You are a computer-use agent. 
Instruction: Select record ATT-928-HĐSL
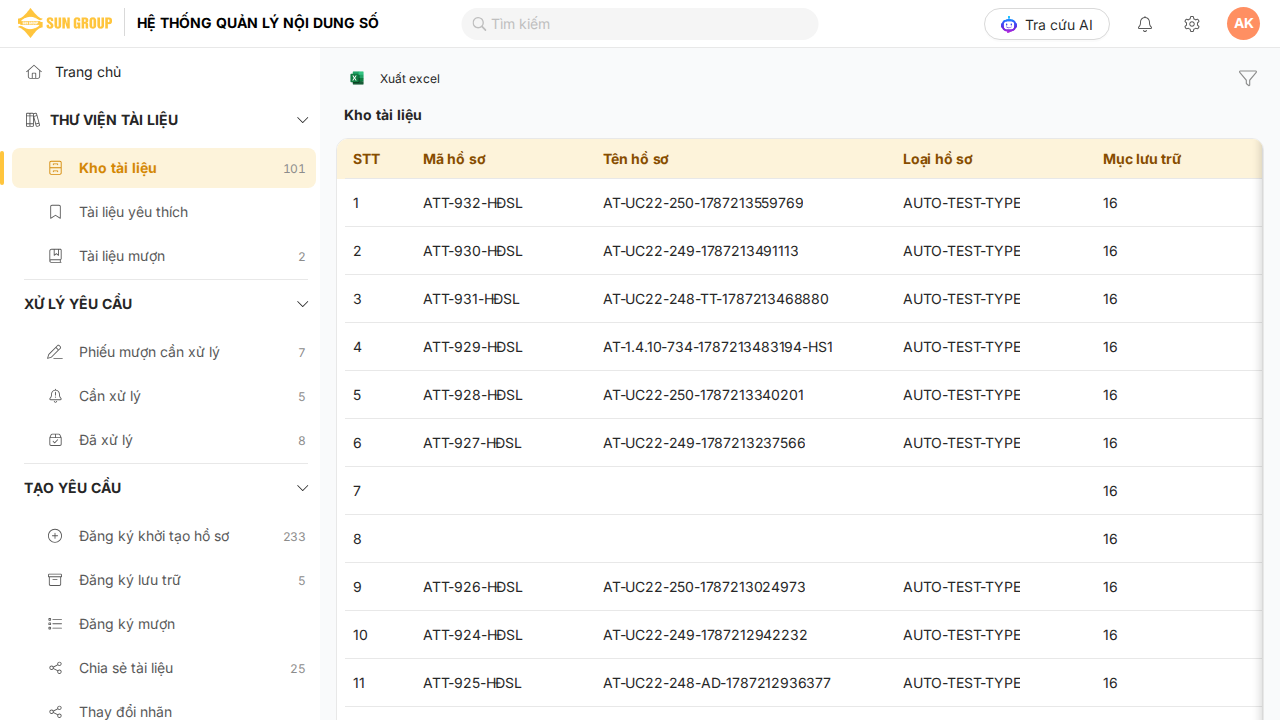pyautogui.click(x=473, y=395)
